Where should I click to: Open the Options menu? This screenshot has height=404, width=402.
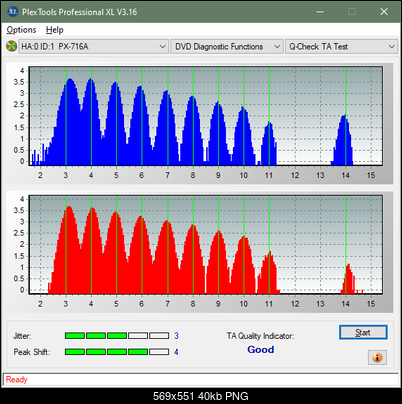pos(21,30)
